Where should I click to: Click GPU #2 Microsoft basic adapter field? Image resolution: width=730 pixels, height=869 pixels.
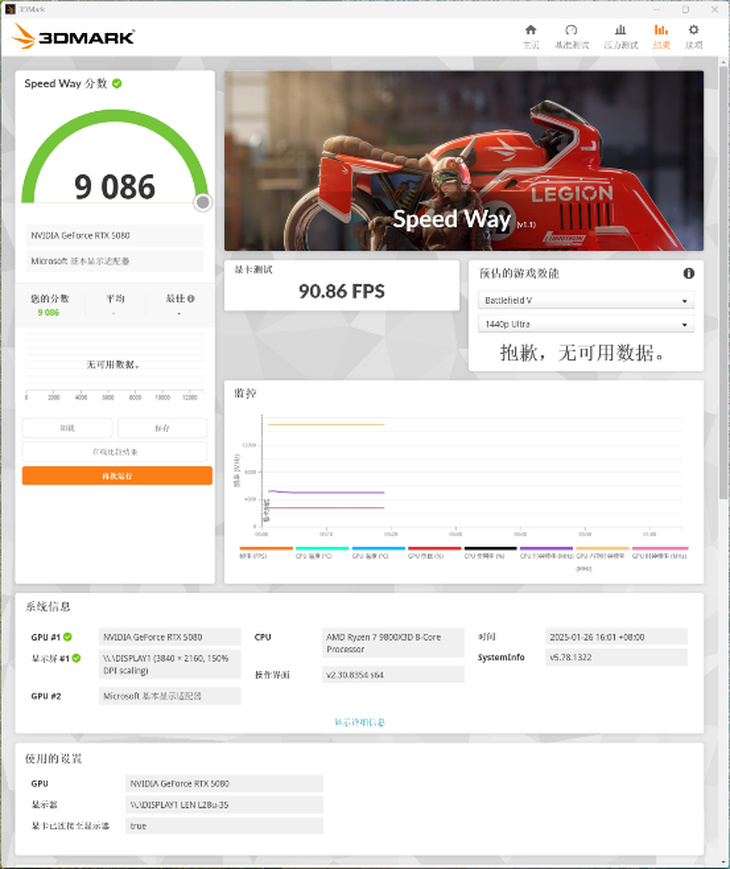click(x=170, y=696)
